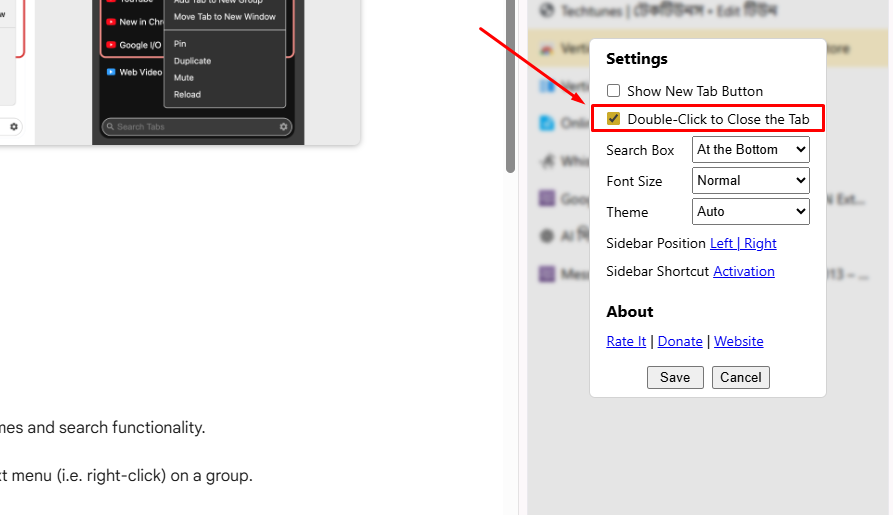Uncheck Double-Click to Close the Tab
Viewport: 893px width, 515px height.
coord(613,119)
